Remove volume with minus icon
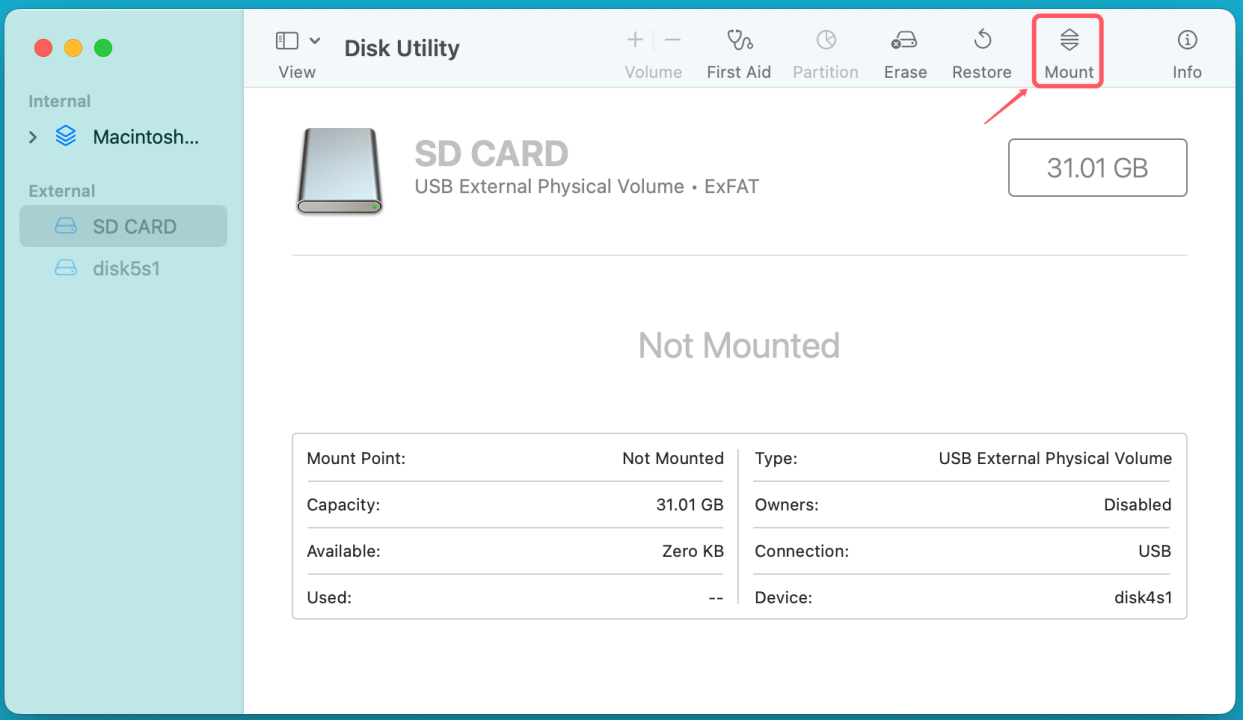1243x720 pixels. 673,41
